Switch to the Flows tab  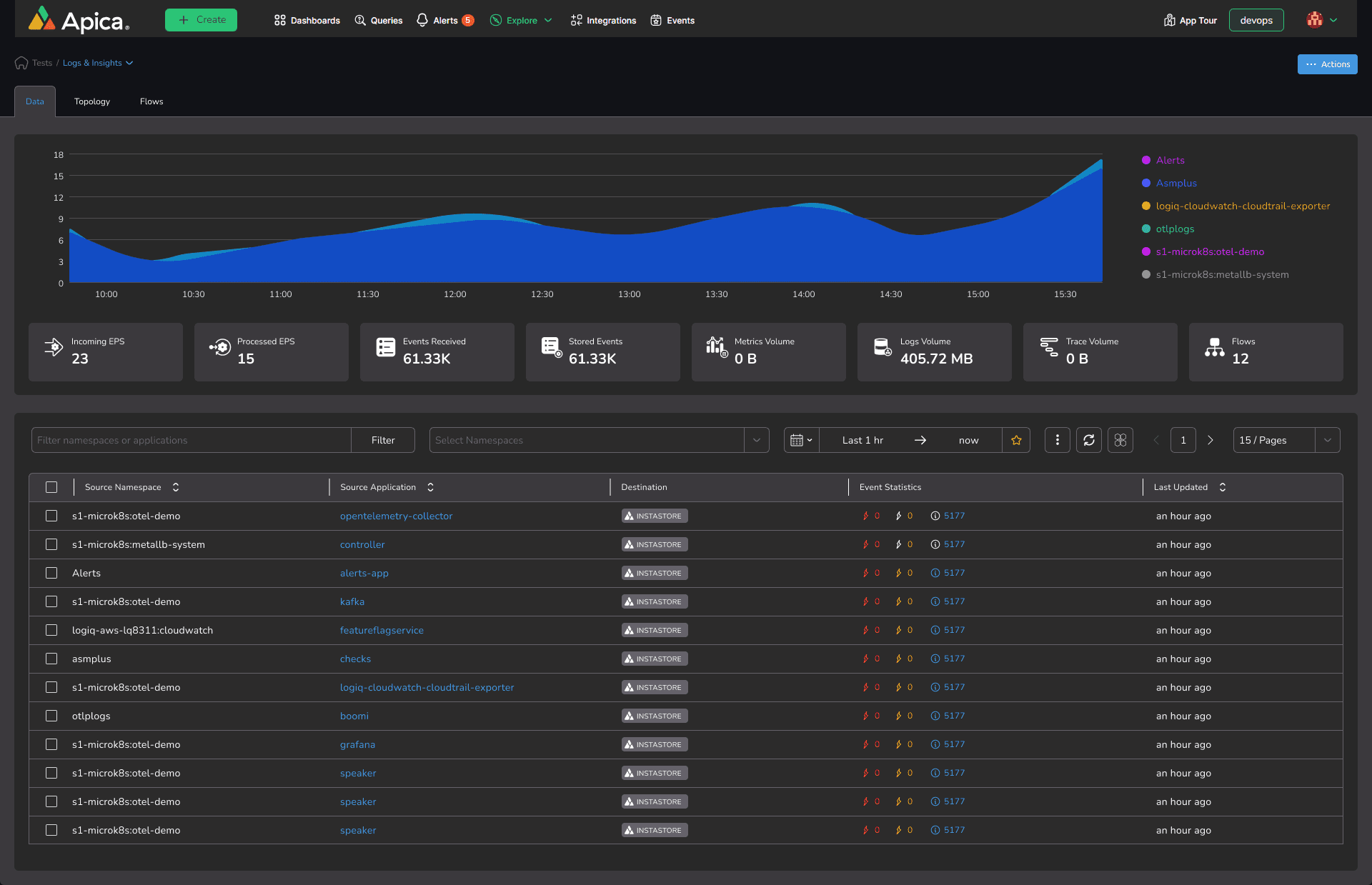(151, 100)
